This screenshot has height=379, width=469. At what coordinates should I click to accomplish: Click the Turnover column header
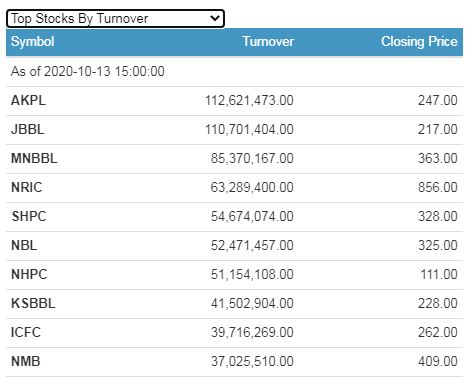pos(268,42)
